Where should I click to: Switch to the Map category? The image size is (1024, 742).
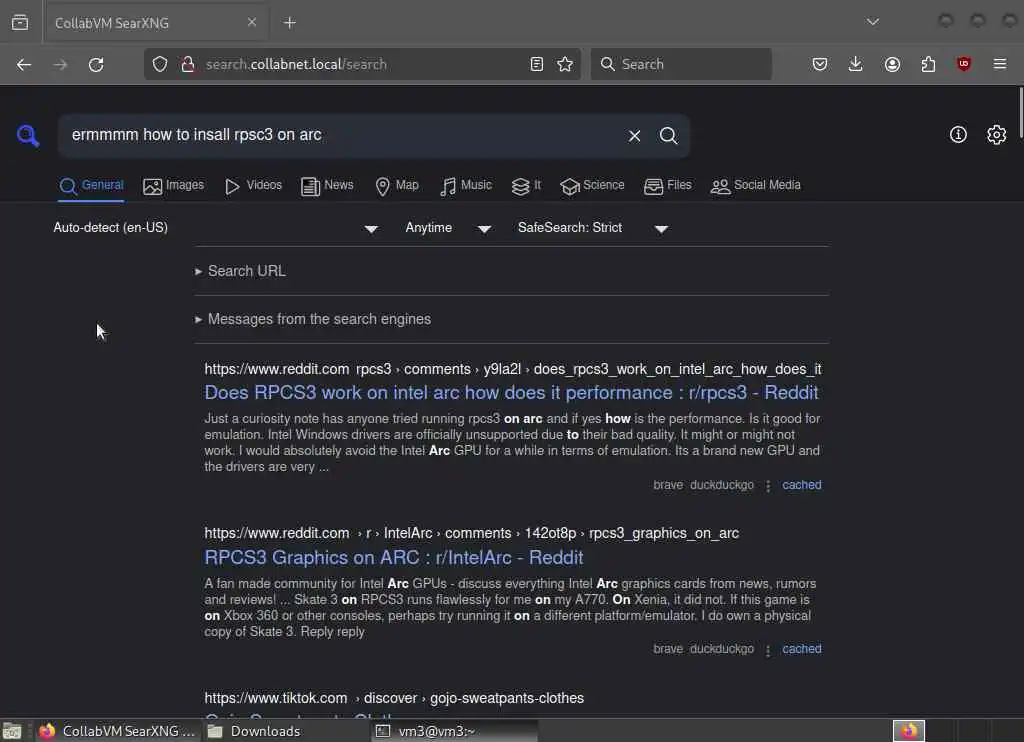397,186
